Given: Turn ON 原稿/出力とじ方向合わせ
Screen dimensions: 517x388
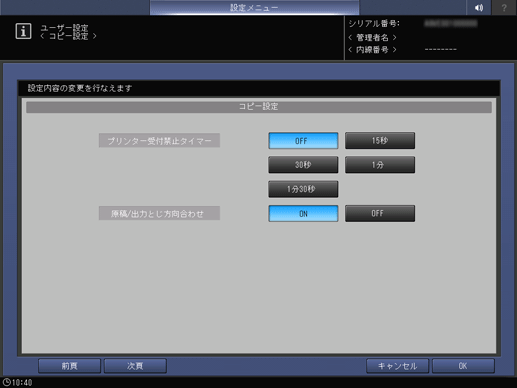Looking at the screenshot, I should click(303, 213).
